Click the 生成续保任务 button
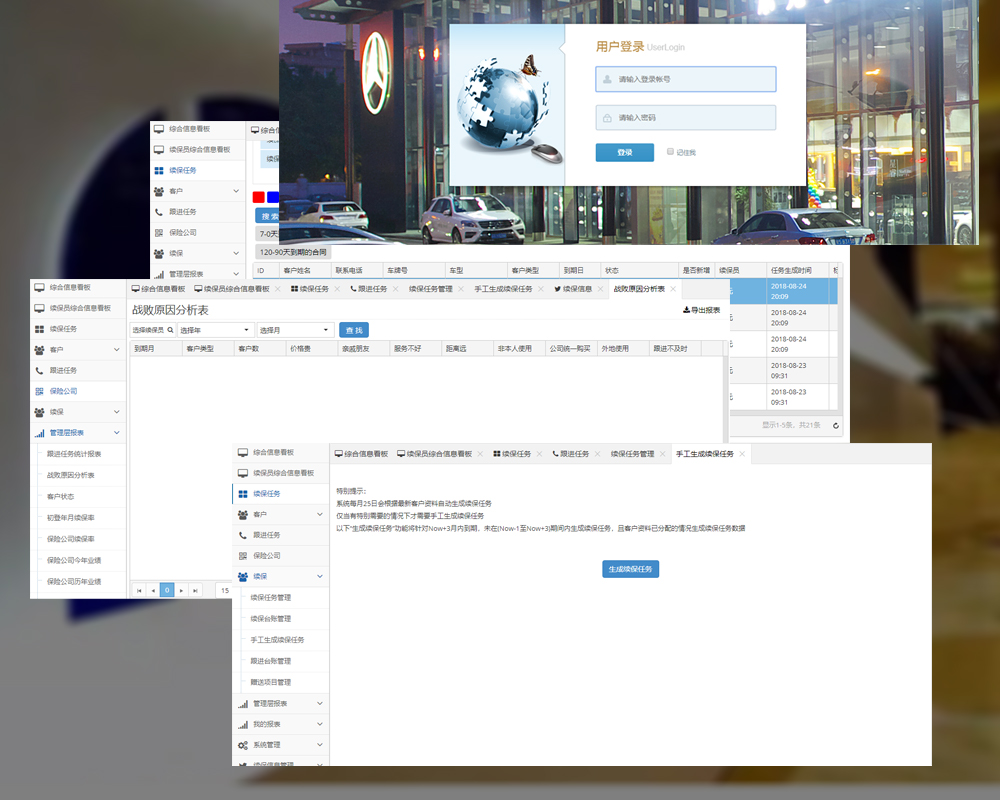Screen dimensions: 1000x800 tap(630, 569)
